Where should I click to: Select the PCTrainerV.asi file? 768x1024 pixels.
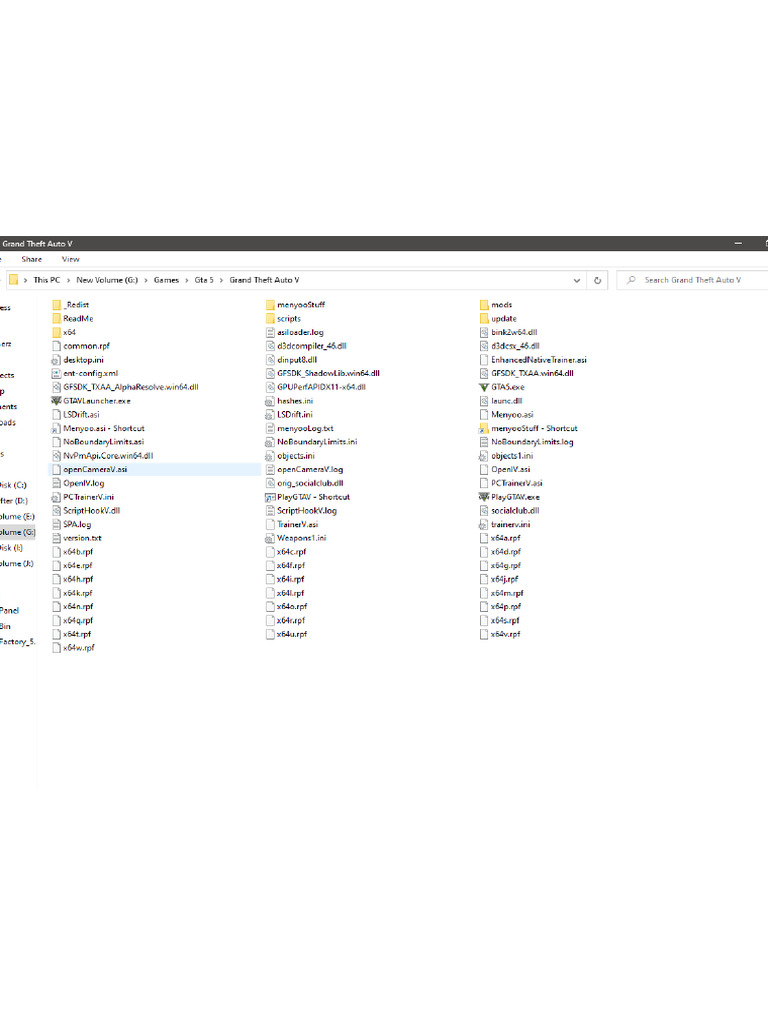pos(517,483)
